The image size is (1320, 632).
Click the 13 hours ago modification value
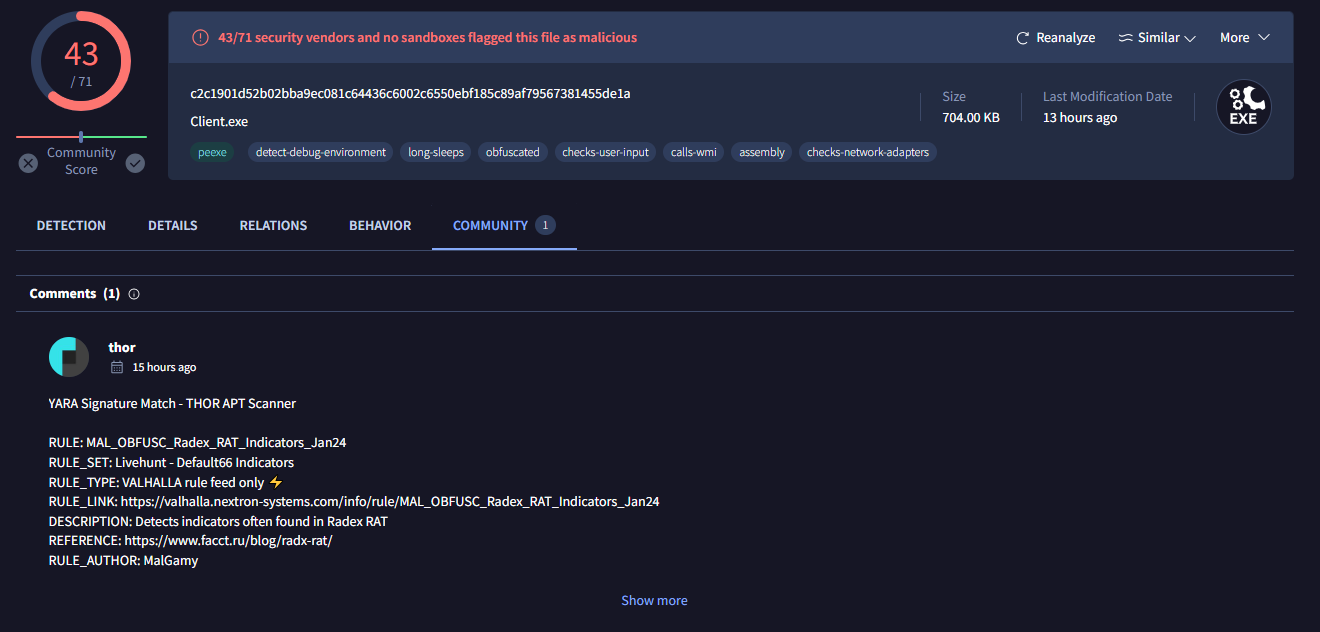pyautogui.click(x=1080, y=118)
